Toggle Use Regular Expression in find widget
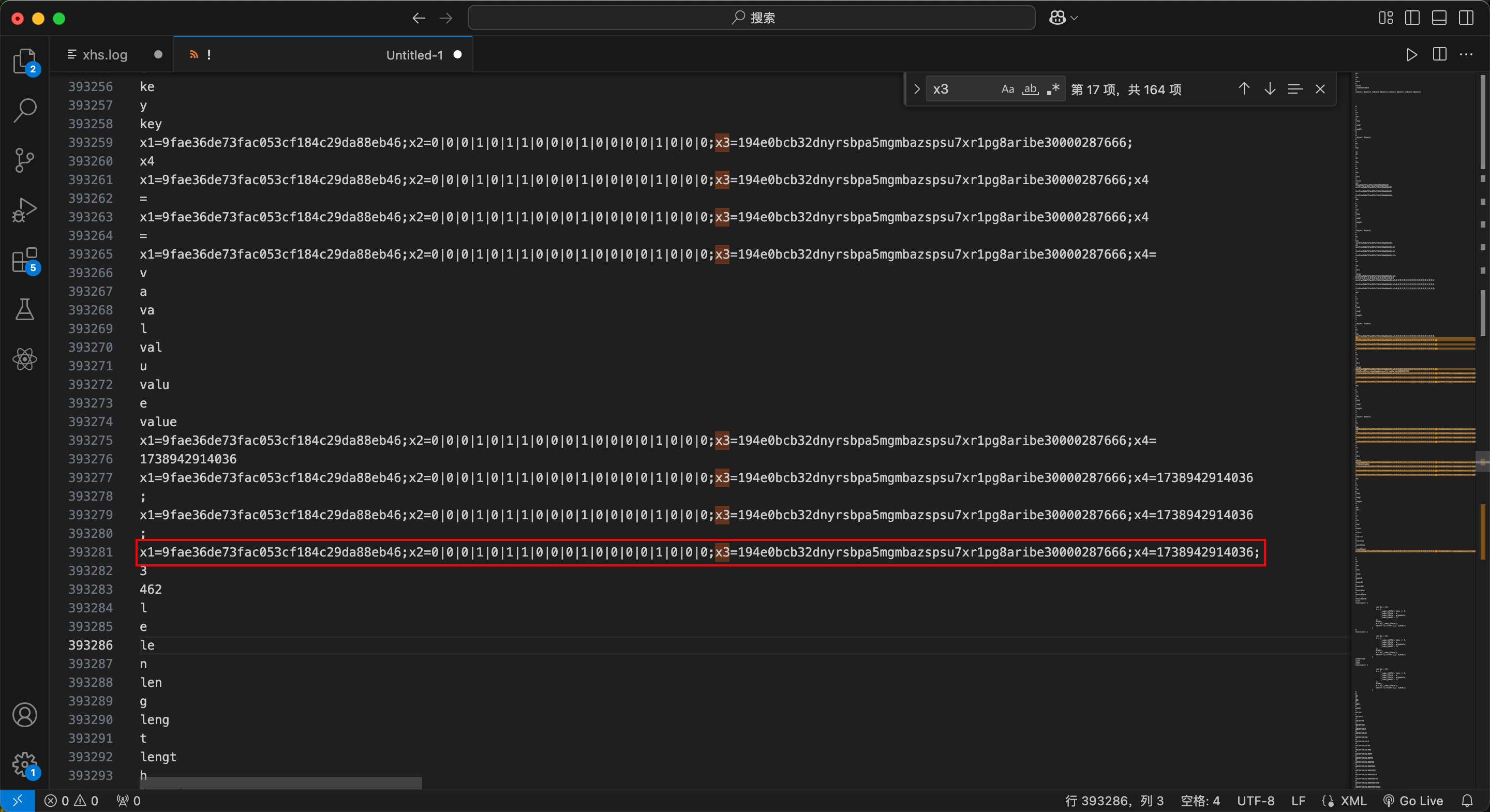Screen dimensions: 1490x812 (1053, 89)
